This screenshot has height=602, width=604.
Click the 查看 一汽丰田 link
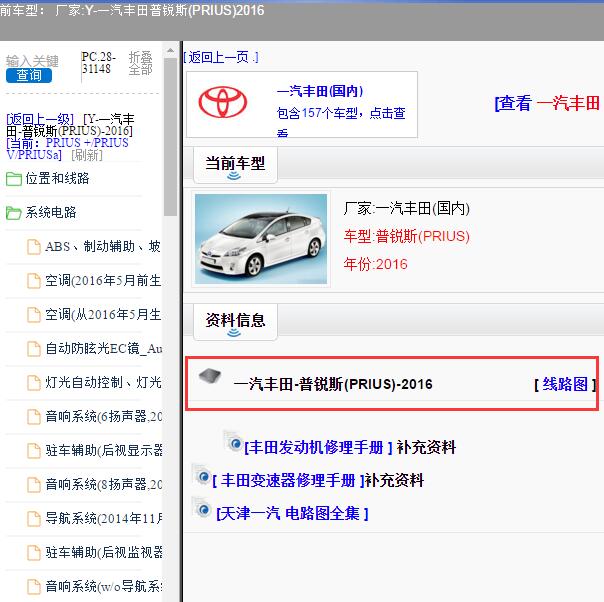point(547,103)
